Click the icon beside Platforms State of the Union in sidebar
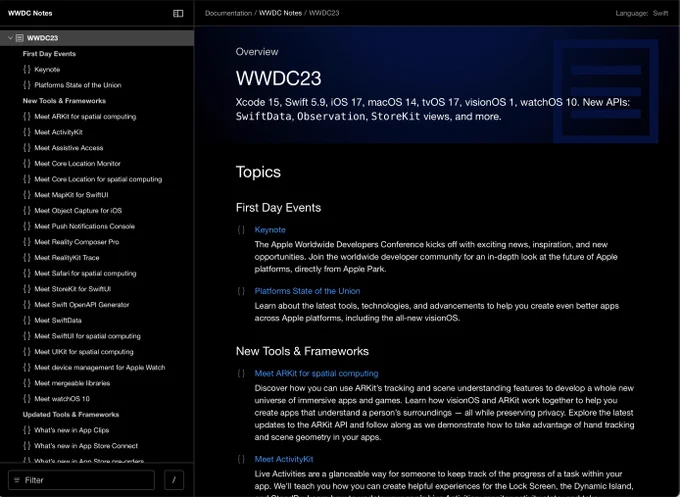 (27, 85)
